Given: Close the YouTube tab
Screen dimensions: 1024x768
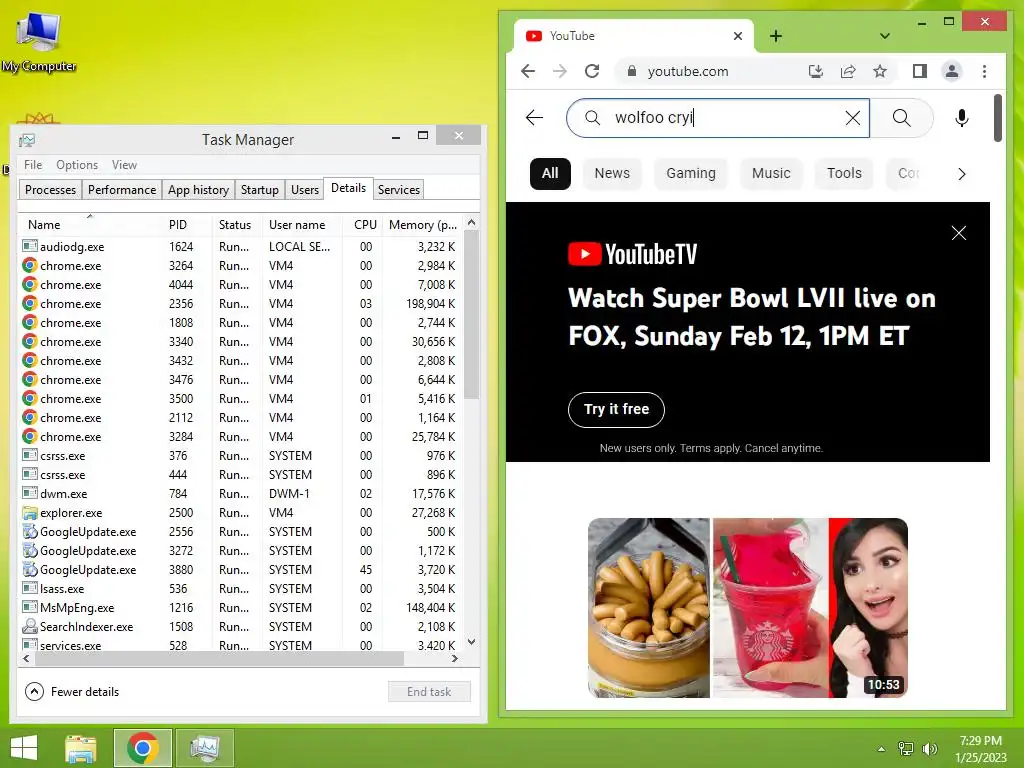Looking at the screenshot, I should tap(738, 36).
